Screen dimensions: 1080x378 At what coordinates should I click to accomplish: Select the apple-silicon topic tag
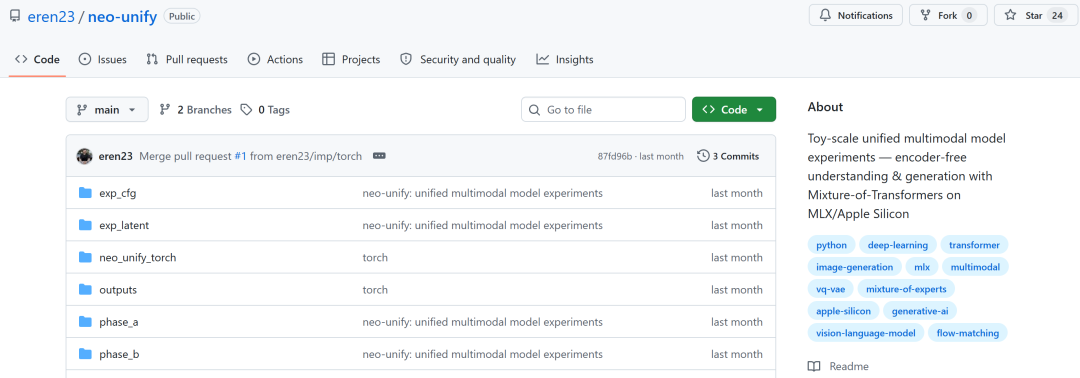click(x=843, y=311)
